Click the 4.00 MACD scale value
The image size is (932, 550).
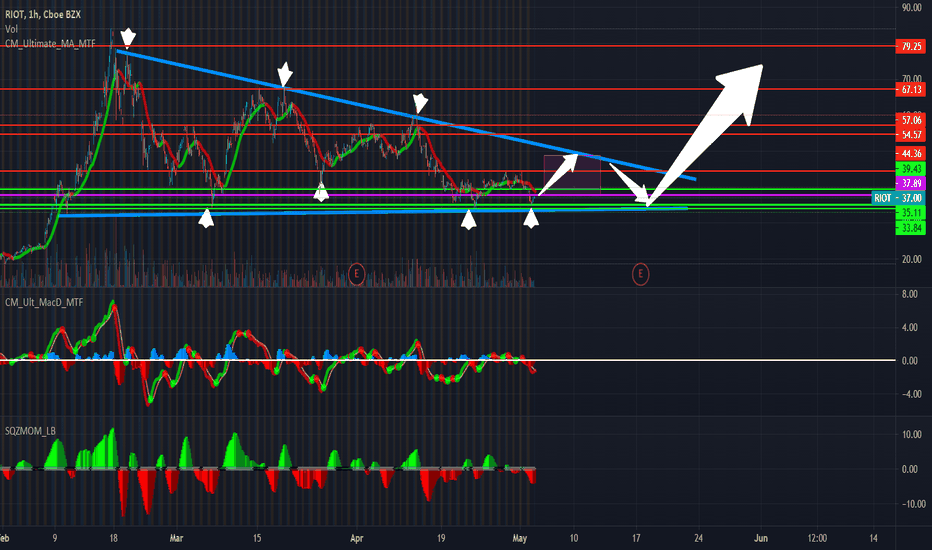tap(909, 328)
